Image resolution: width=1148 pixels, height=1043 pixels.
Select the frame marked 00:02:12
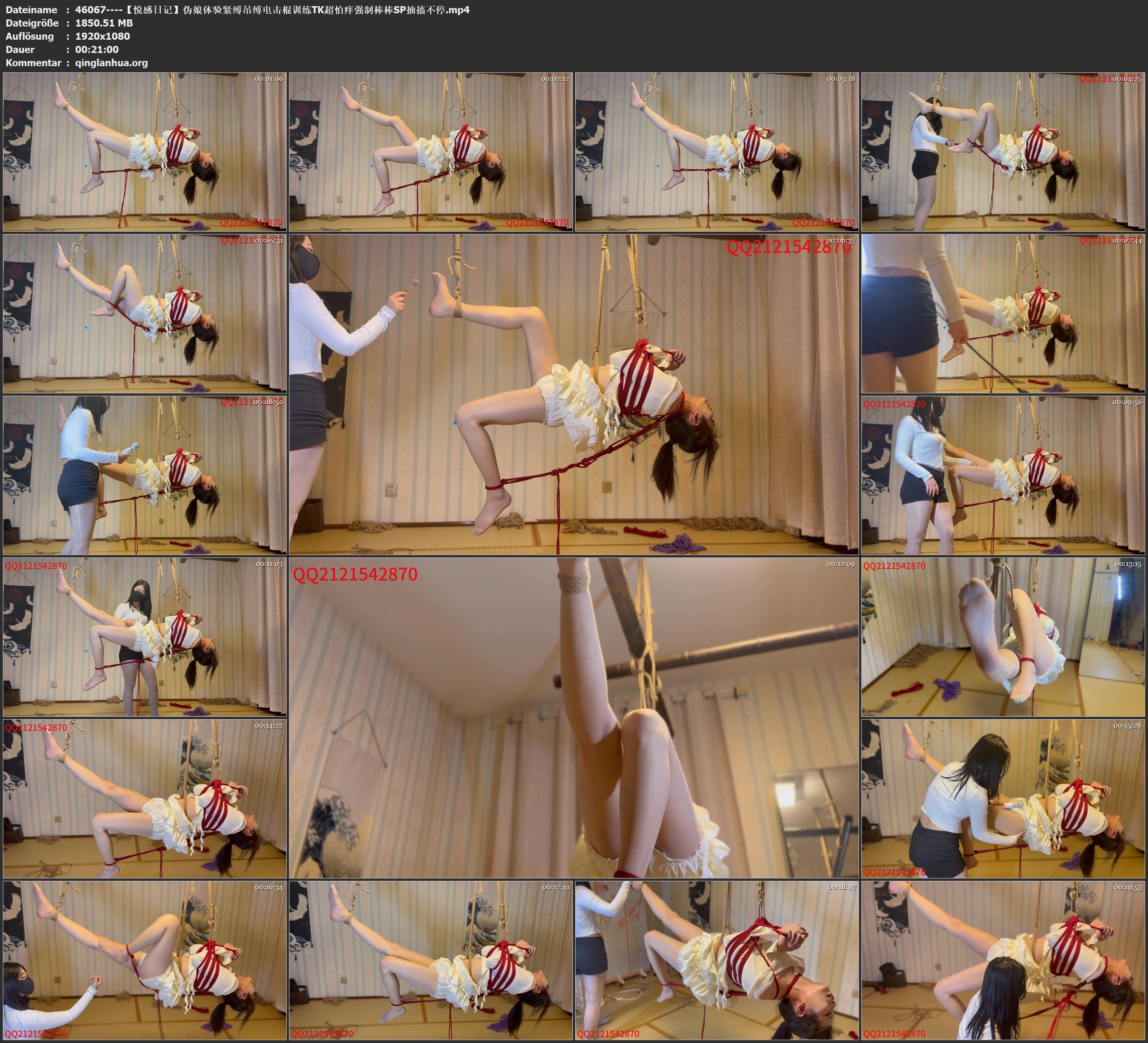pos(431,152)
